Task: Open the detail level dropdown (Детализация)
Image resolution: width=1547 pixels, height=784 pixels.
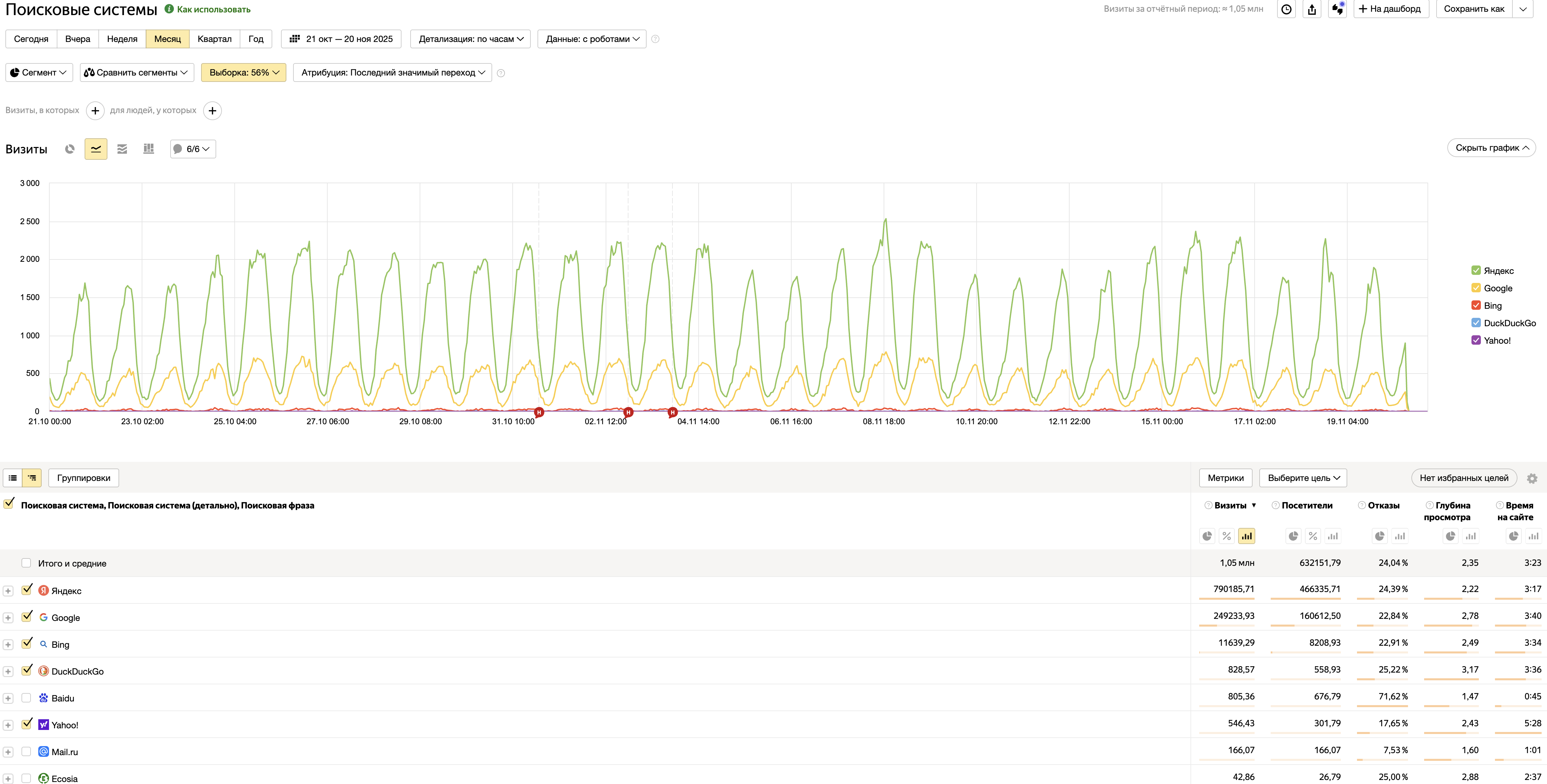Action: coord(470,39)
